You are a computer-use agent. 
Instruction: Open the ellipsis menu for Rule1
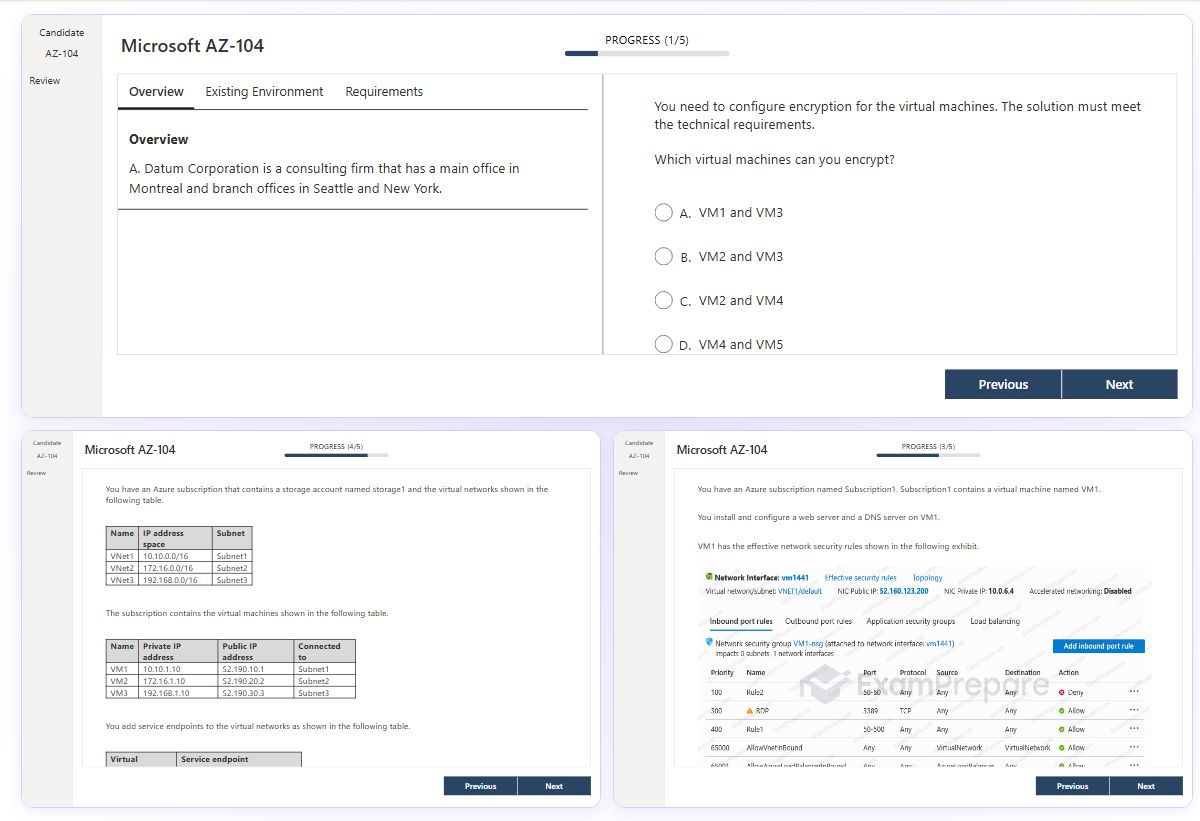tap(1134, 728)
